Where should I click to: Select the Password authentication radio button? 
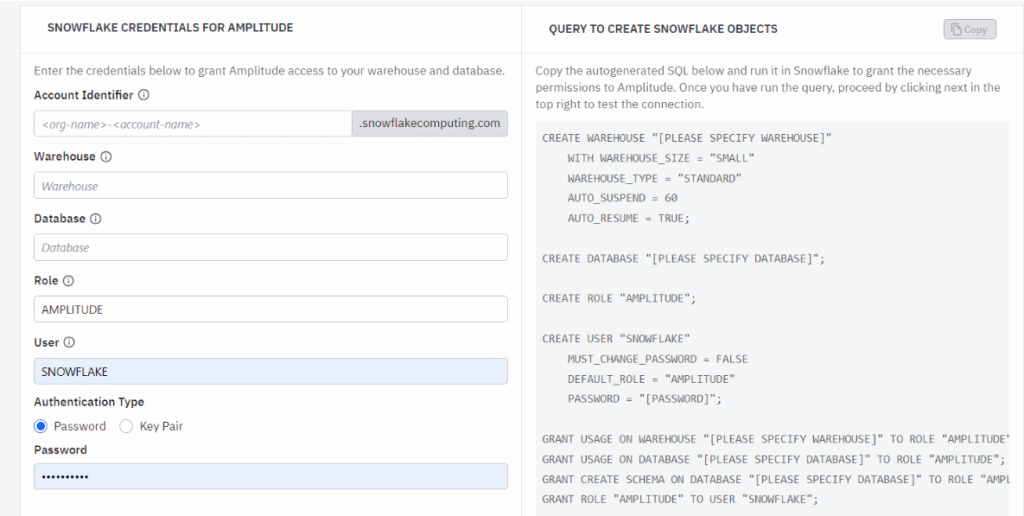(x=41, y=426)
